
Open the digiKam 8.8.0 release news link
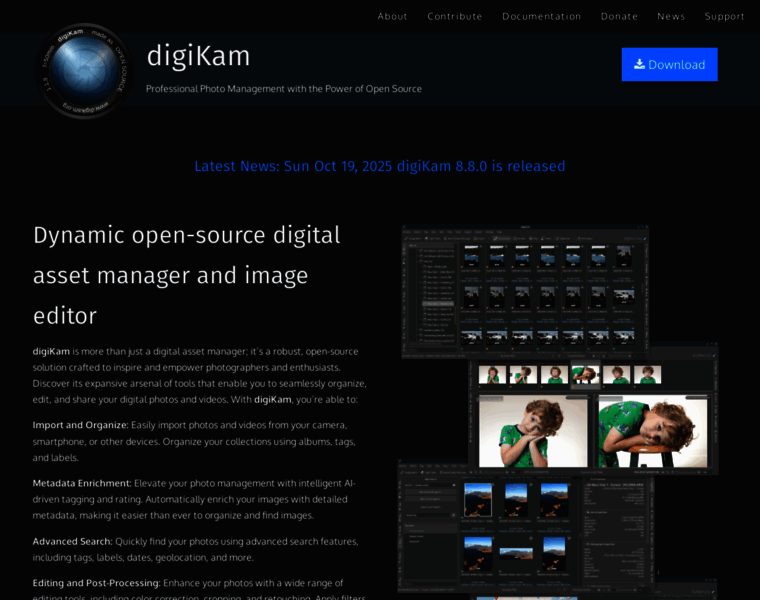(x=380, y=166)
